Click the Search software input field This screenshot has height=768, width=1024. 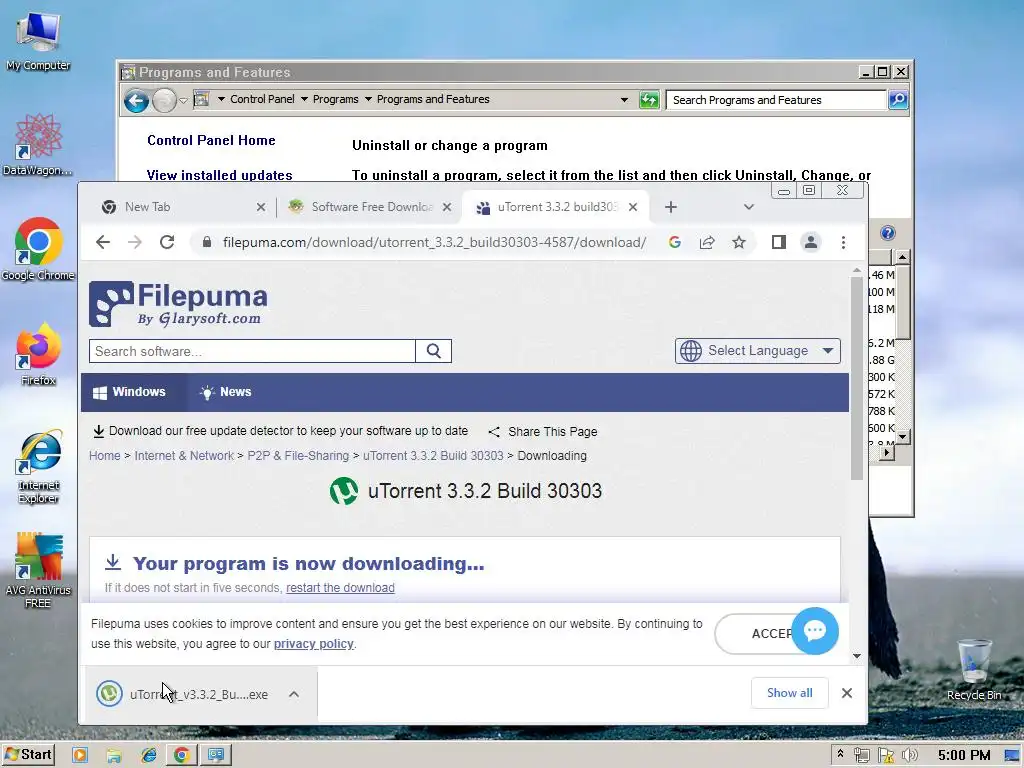pyautogui.click(x=252, y=351)
